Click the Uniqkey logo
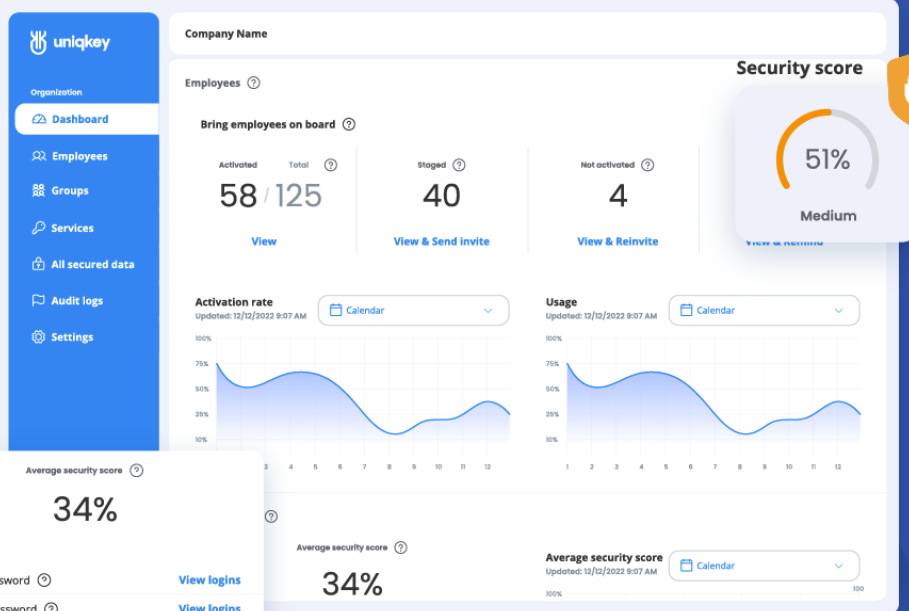 click(x=70, y=42)
